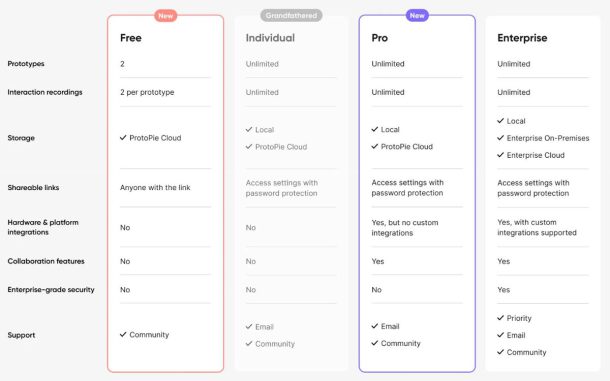This screenshot has height=381, width=610.
Task: Select the Enterprise plan heading
Action: [x=522, y=38]
